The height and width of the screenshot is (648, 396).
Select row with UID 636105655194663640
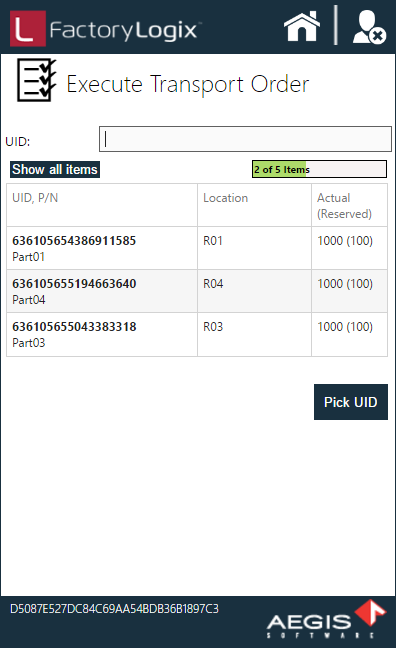click(x=197, y=291)
